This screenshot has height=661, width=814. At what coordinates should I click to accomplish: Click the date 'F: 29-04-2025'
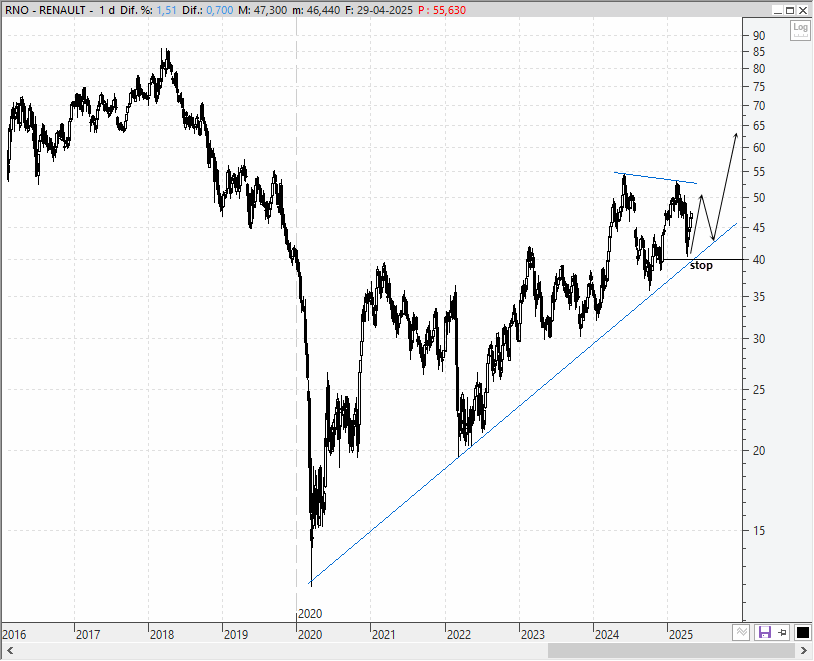point(378,10)
